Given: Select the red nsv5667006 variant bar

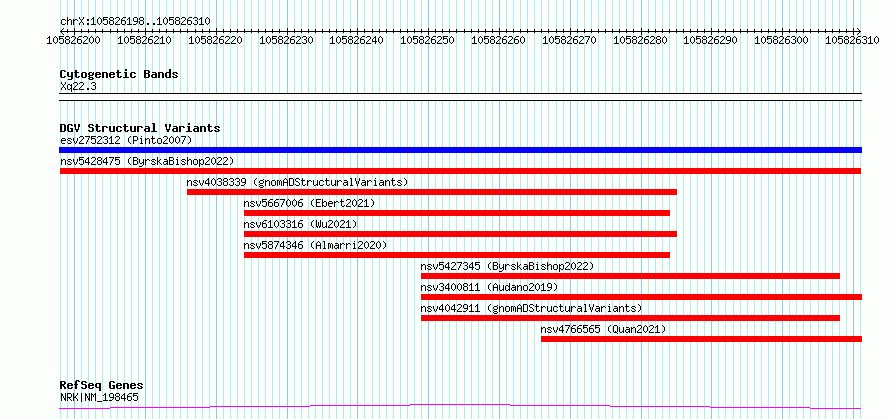Looking at the screenshot, I should click(457, 213).
